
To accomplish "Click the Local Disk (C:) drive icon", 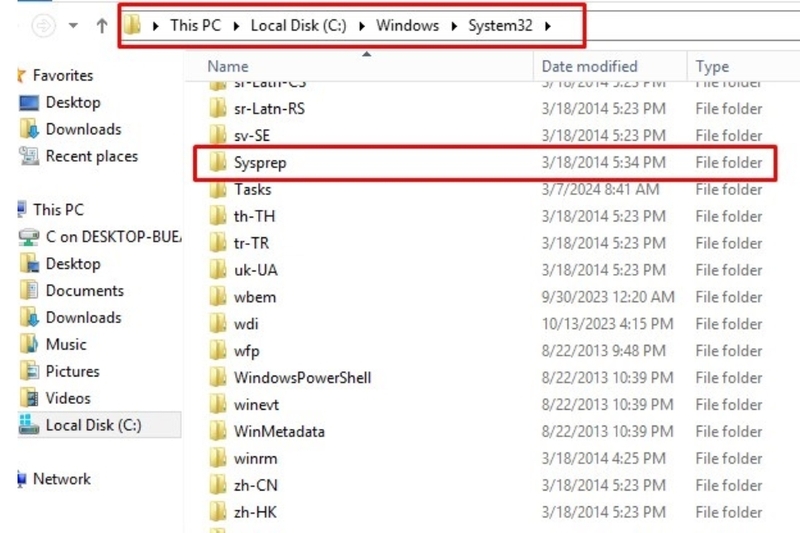I will (29, 424).
